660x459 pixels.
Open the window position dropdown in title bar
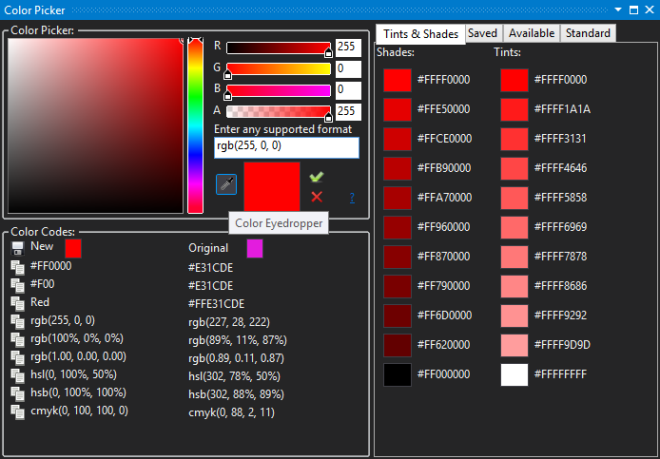(x=619, y=9)
